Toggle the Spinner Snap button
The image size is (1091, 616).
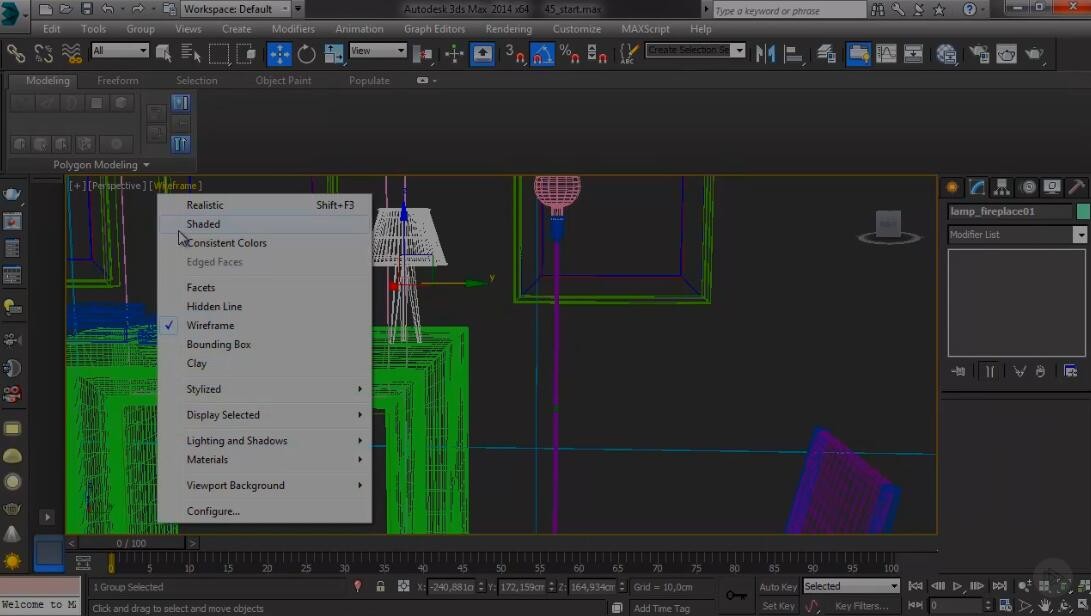(x=597, y=54)
